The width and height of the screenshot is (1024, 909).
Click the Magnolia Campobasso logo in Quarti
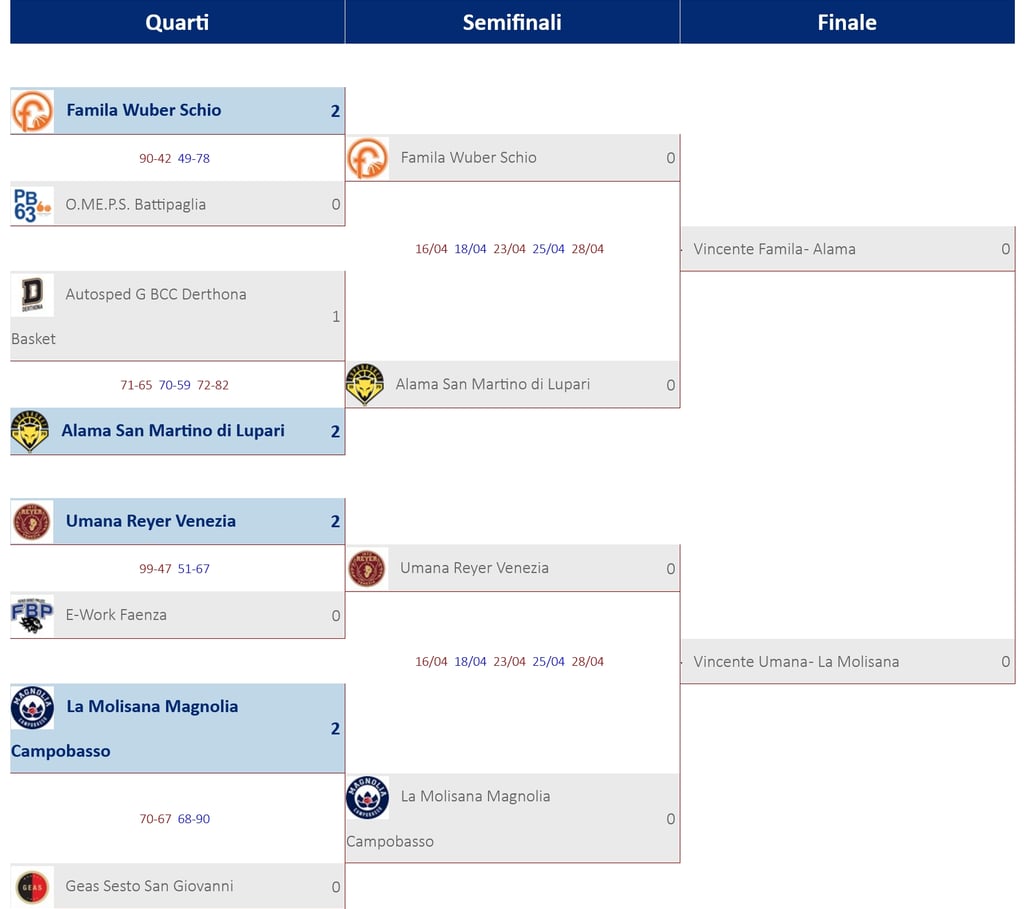[x=32, y=707]
